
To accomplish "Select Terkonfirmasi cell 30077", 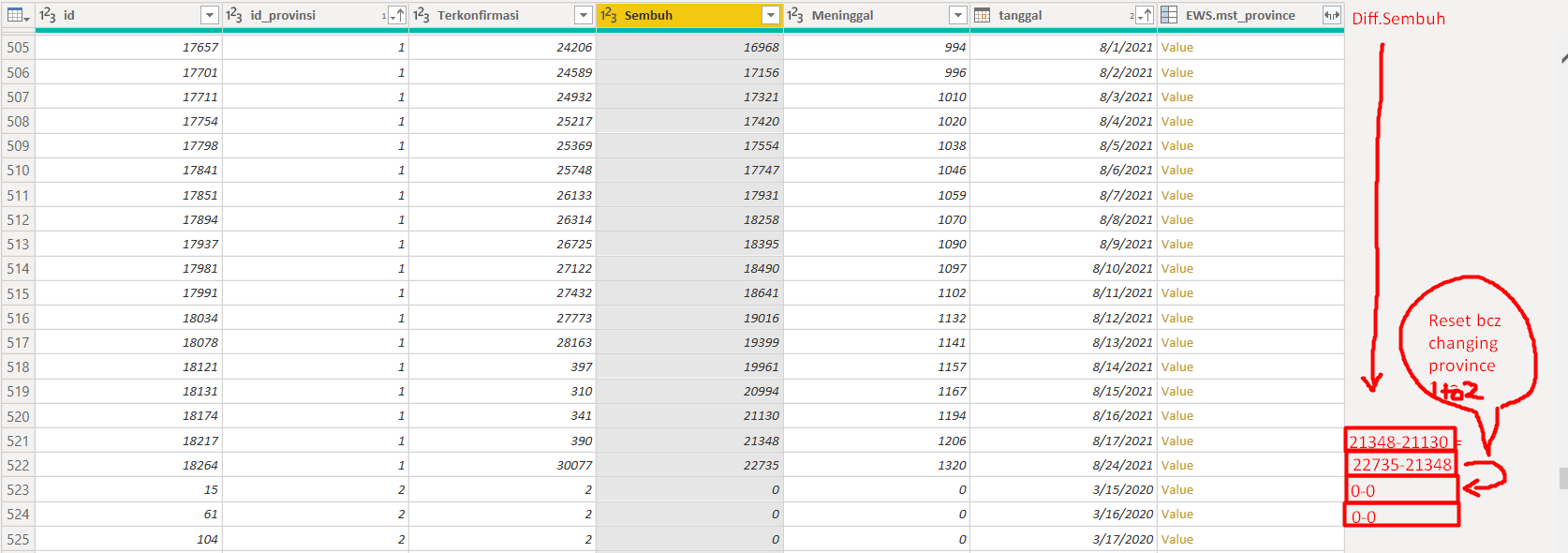I will (502, 466).
